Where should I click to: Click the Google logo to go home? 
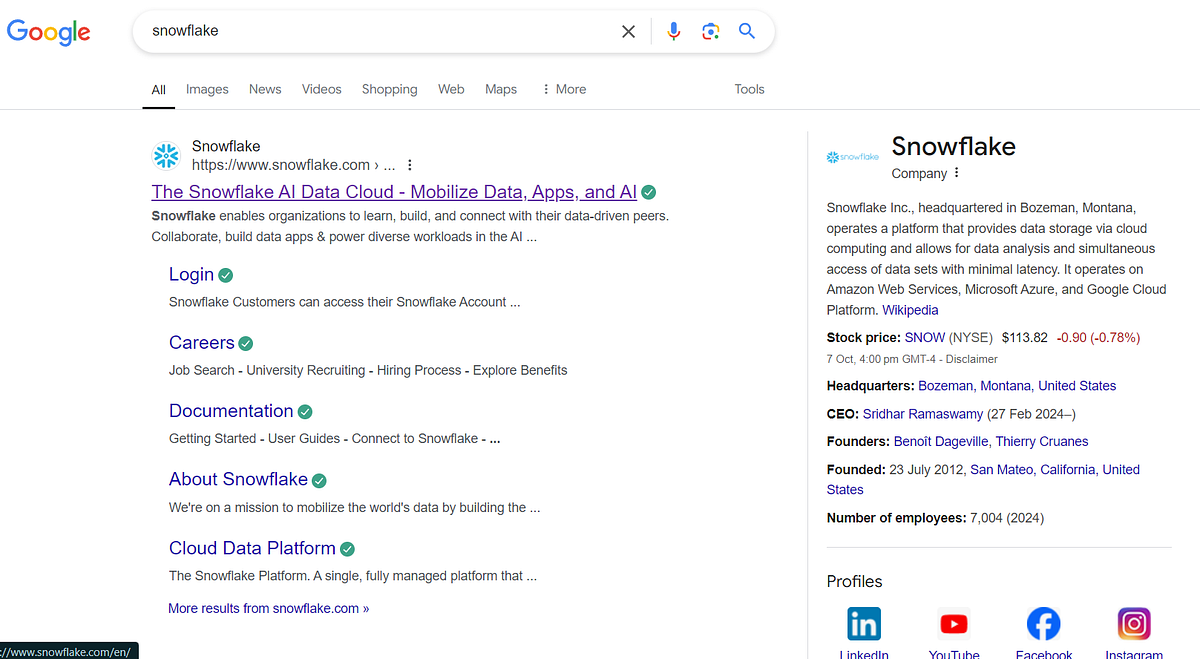(x=48, y=32)
